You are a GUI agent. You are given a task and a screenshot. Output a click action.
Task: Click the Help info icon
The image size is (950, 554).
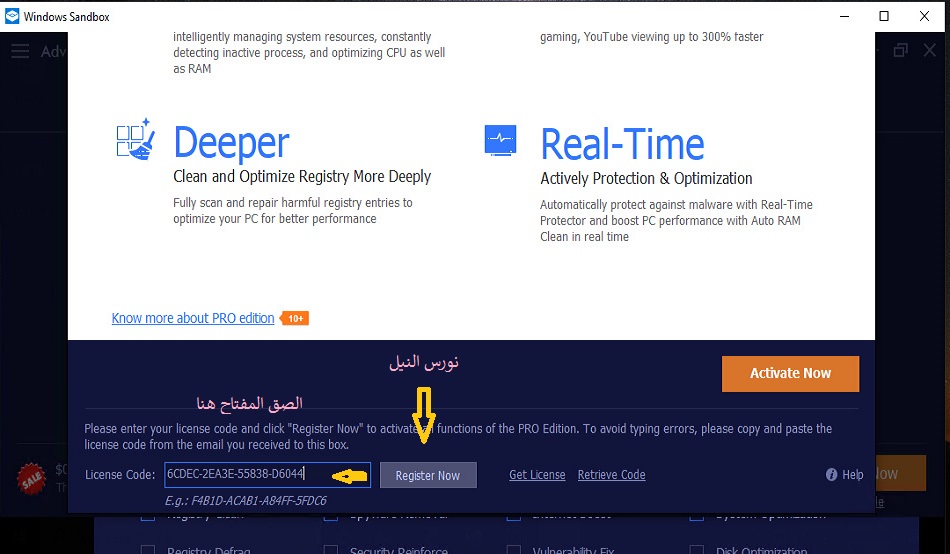coord(831,475)
